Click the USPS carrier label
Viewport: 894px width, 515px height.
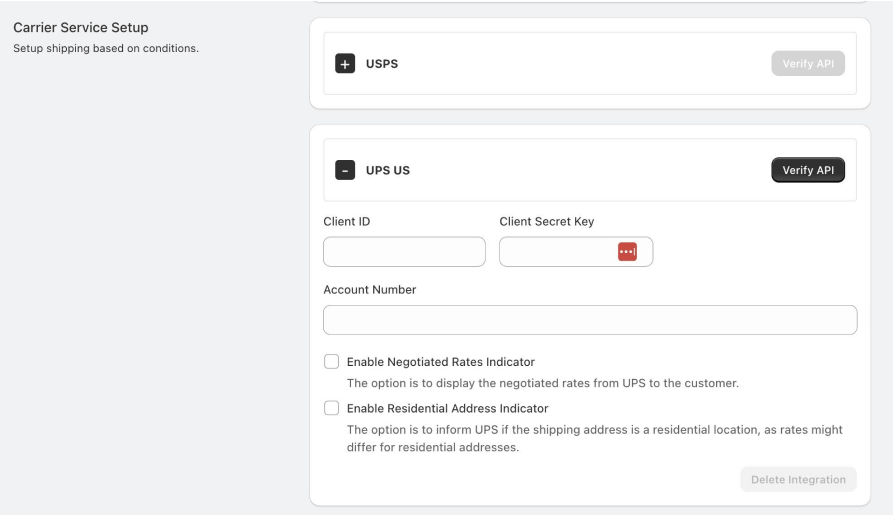pos(382,64)
